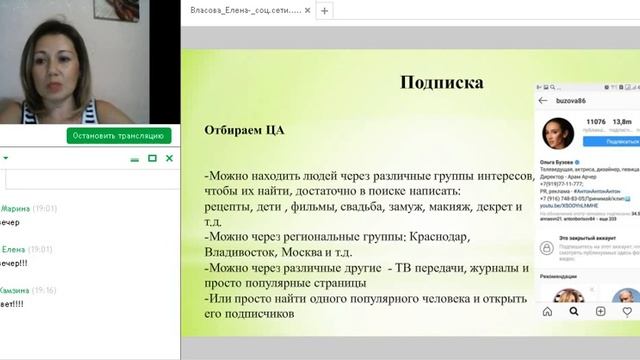The image size is (640, 360).
Task: Close the Власова_Елена-_соц.сети tab with its X
Action: point(308,11)
